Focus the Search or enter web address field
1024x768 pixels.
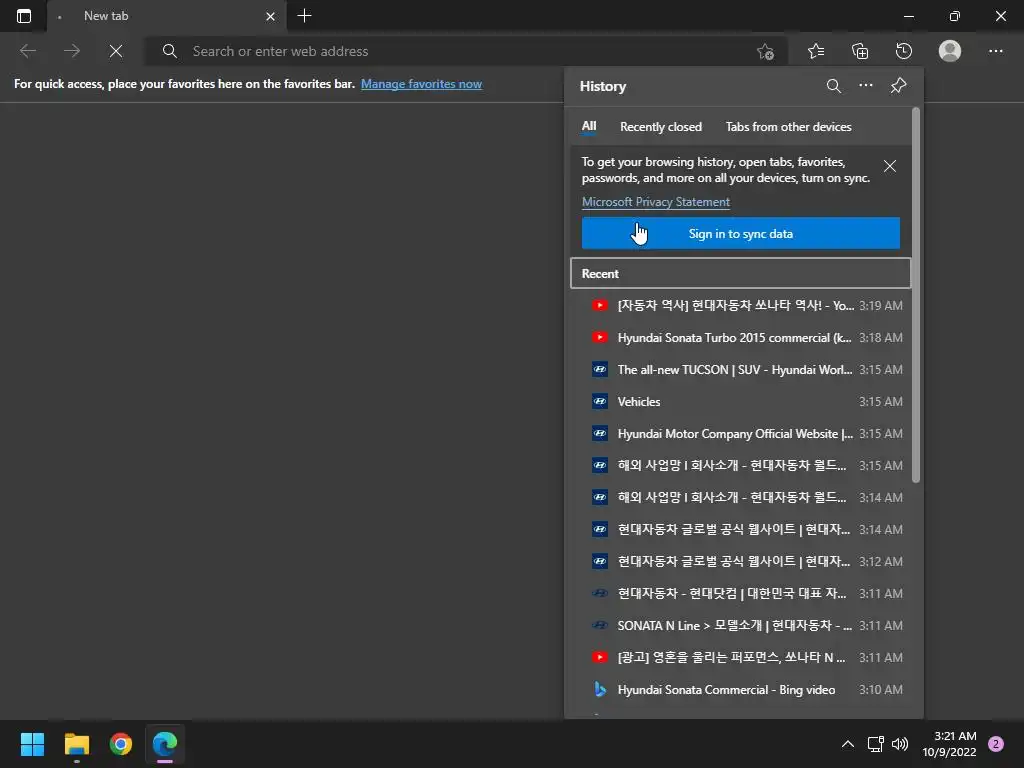pyautogui.click(x=466, y=51)
